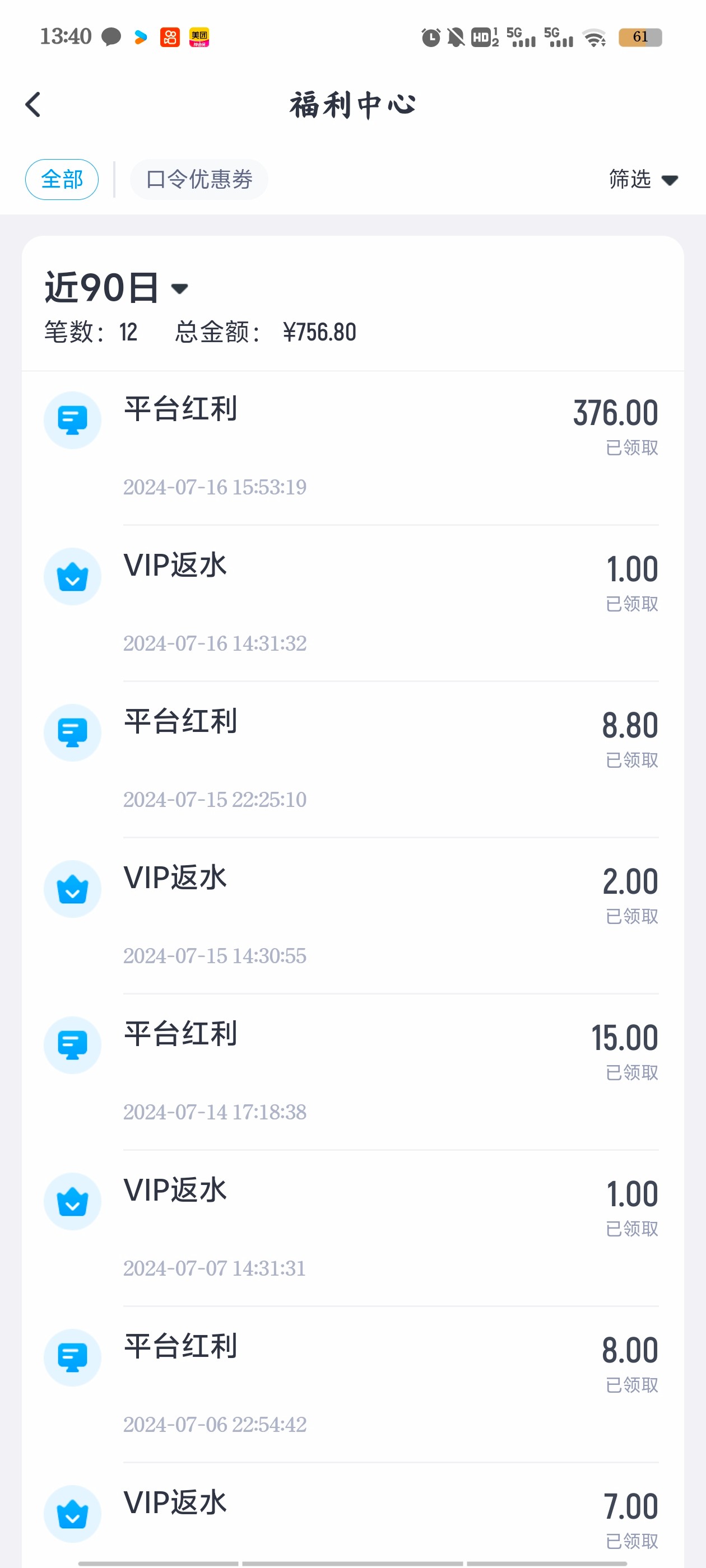Expand the 近90日 date range dropdown

click(x=116, y=288)
